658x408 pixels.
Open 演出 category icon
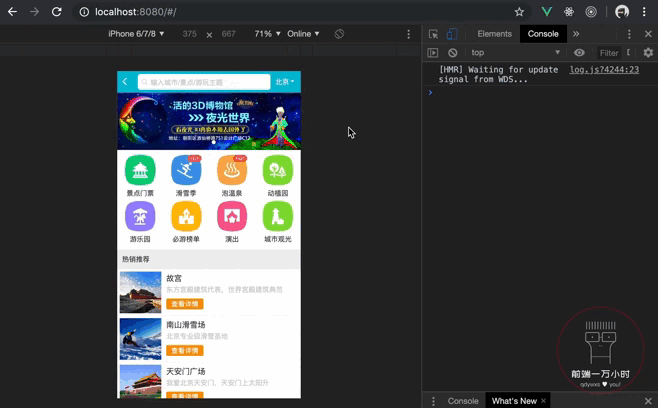pyautogui.click(x=232, y=216)
